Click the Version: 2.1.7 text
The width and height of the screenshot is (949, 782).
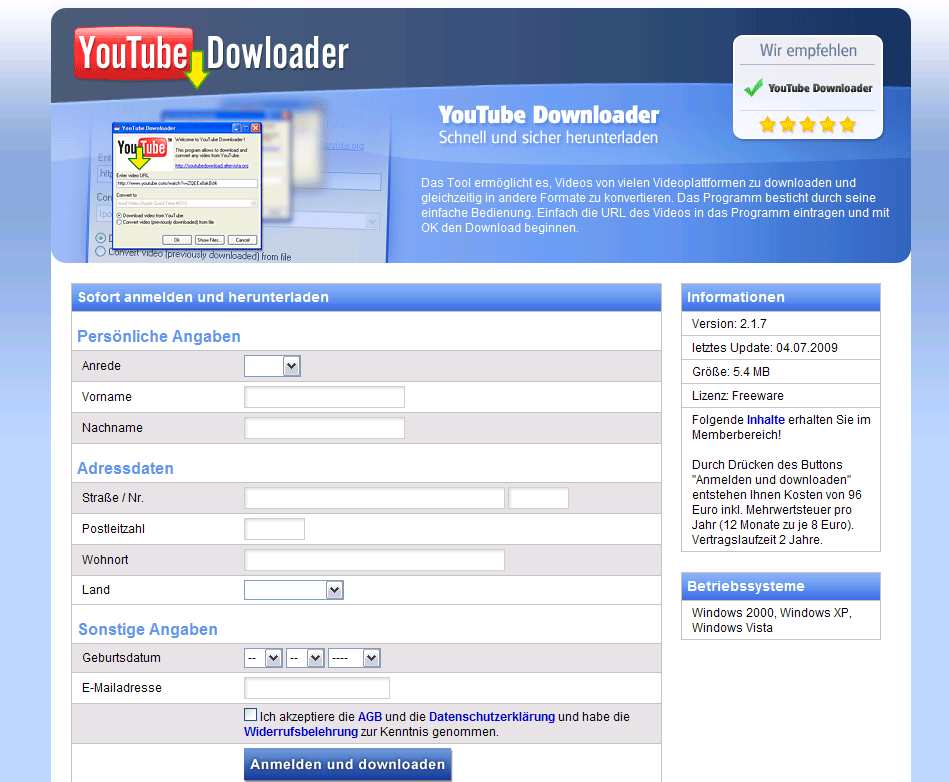[x=729, y=324]
